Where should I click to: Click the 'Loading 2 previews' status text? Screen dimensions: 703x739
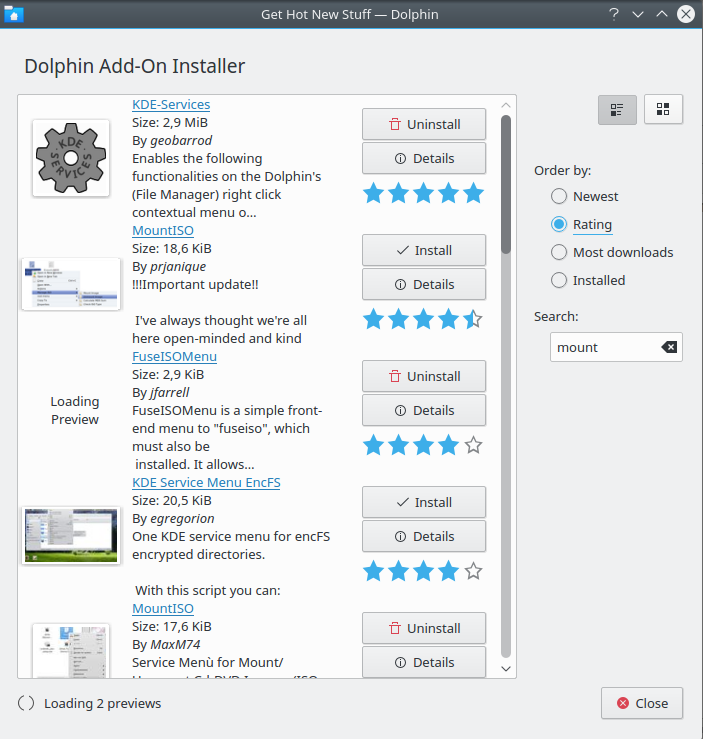[103, 703]
